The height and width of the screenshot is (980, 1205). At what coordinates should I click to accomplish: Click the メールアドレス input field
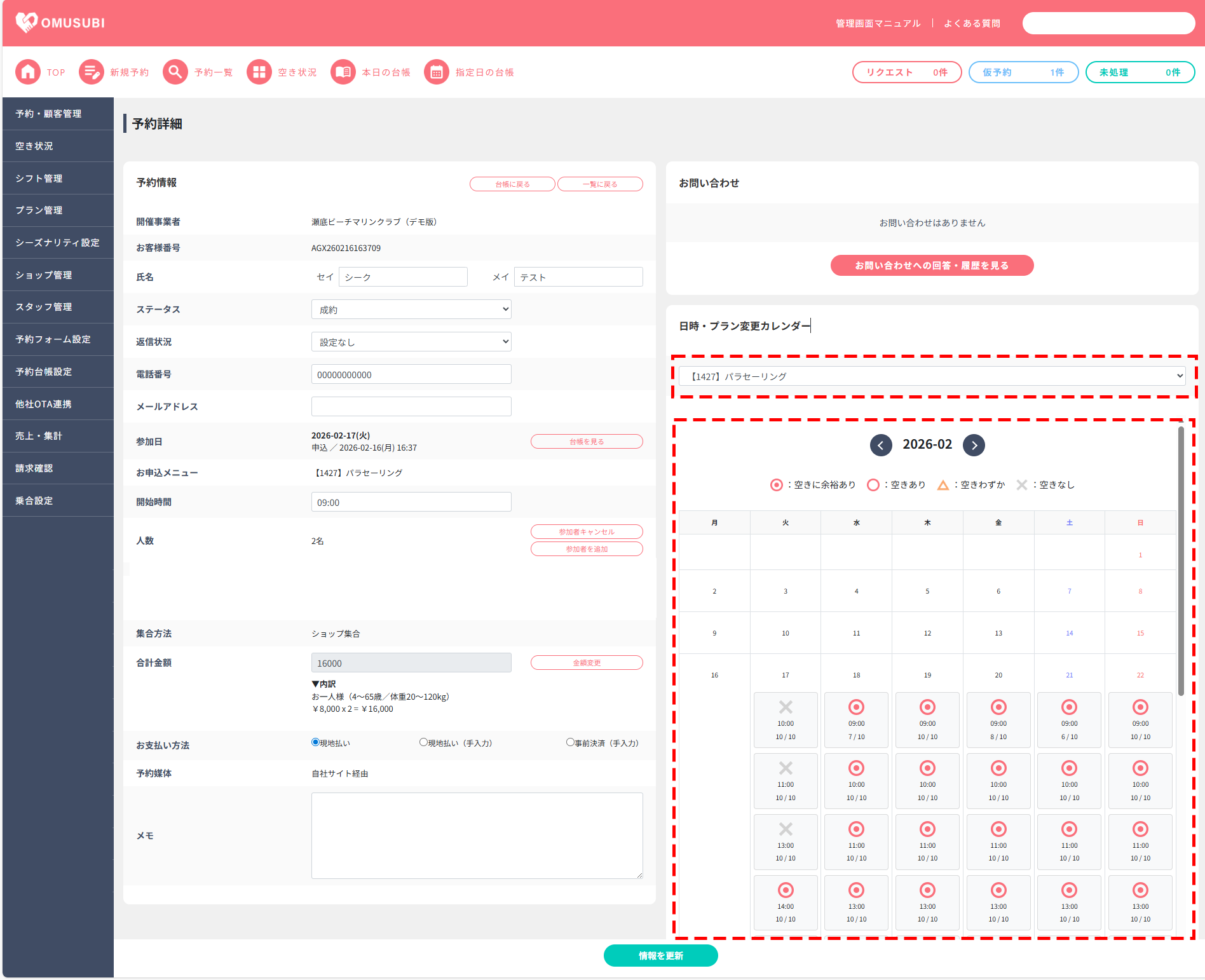coord(411,407)
